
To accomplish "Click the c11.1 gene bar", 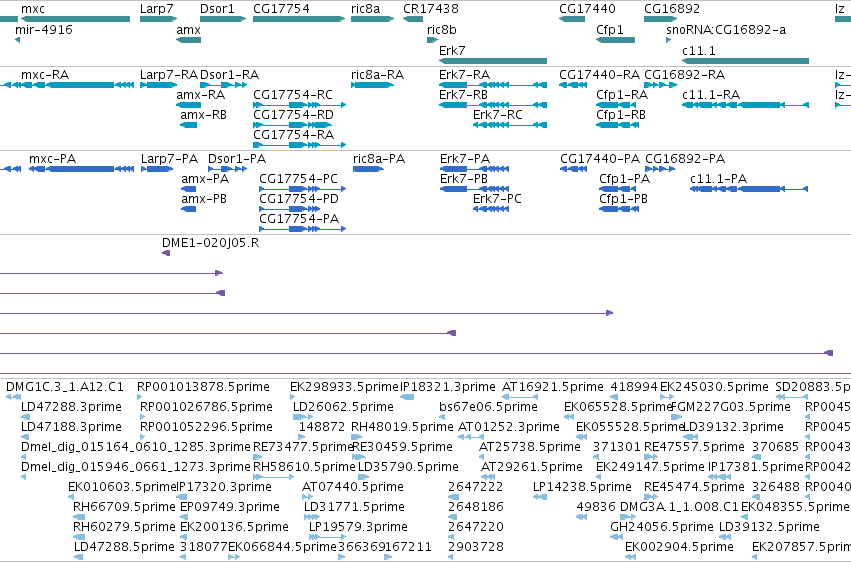I will (x=746, y=61).
